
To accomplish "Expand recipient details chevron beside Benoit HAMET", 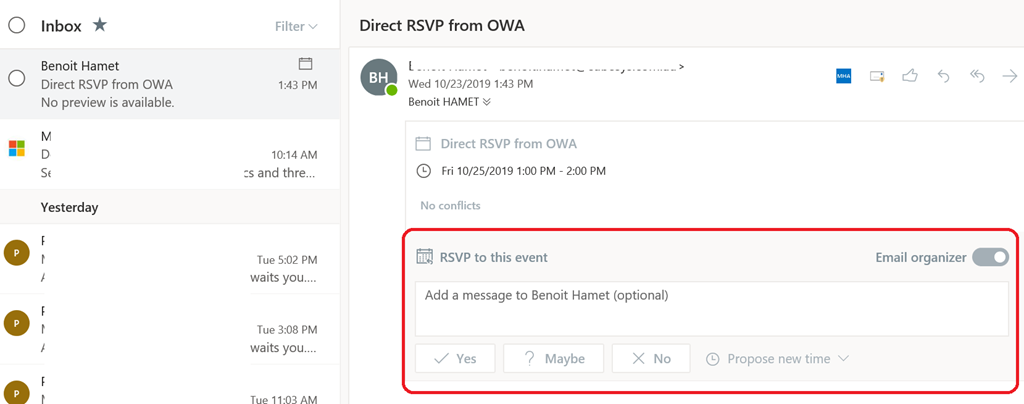I will click(487, 101).
